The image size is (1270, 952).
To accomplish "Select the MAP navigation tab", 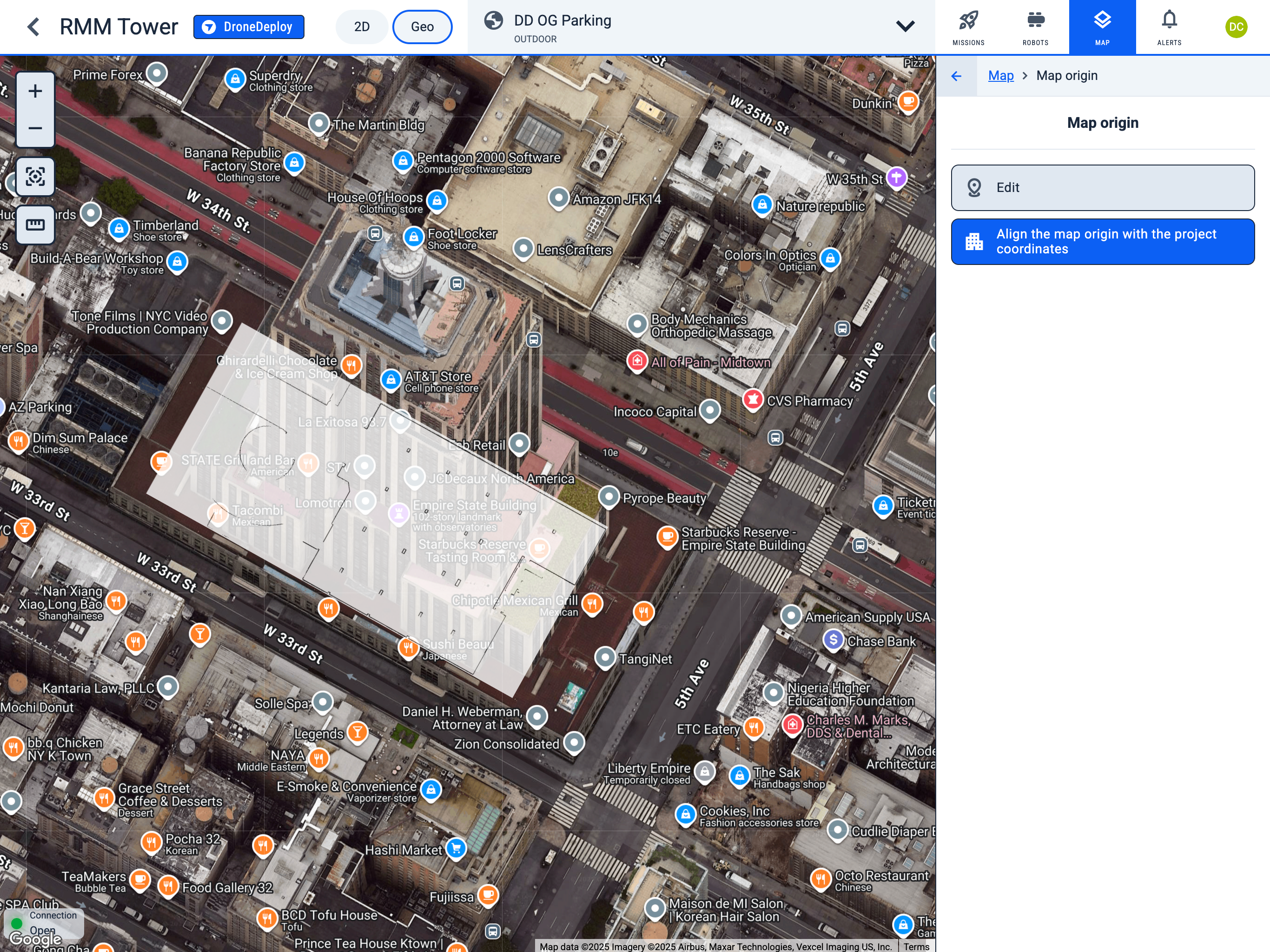I will click(1102, 26).
